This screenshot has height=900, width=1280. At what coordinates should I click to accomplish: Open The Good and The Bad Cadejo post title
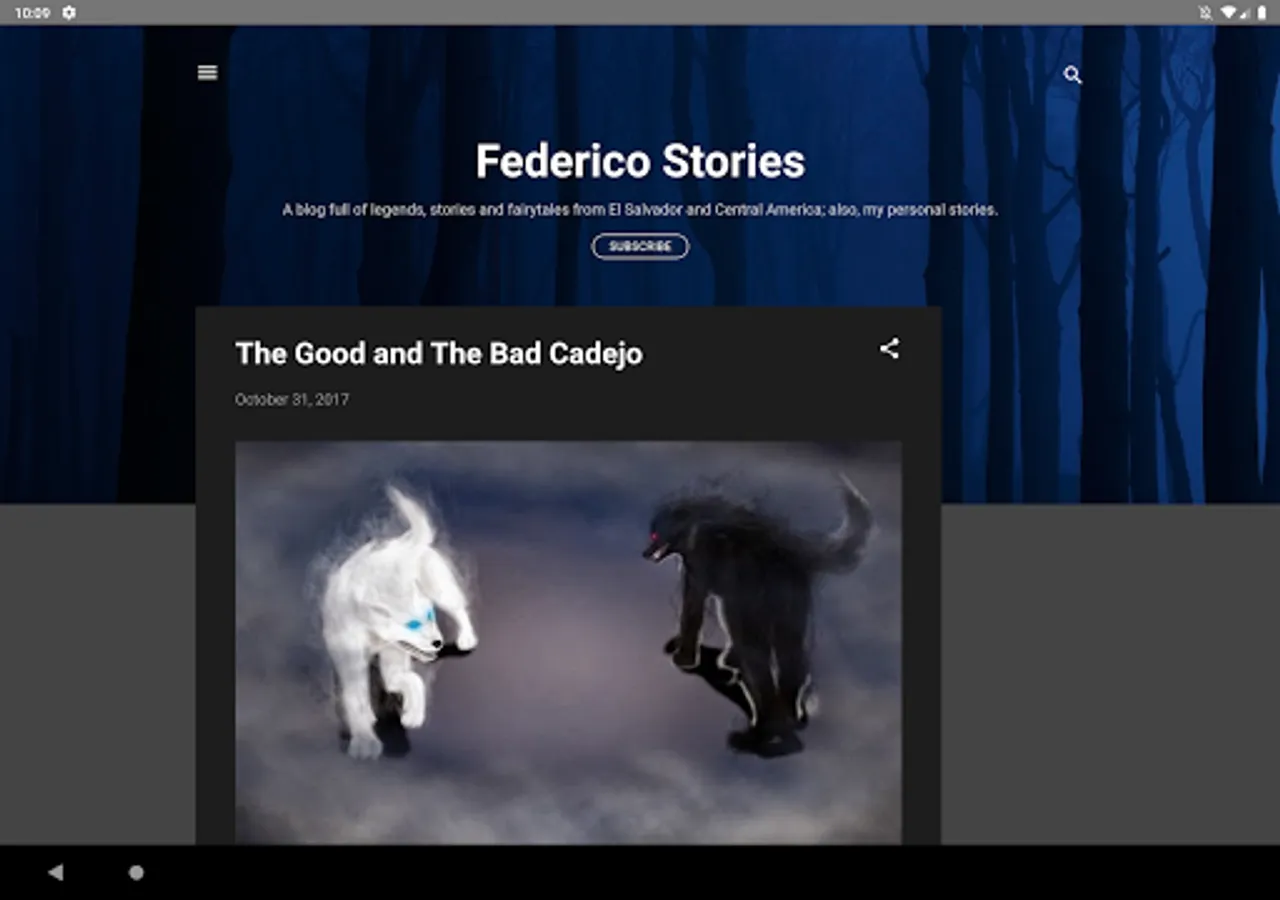(439, 354)
